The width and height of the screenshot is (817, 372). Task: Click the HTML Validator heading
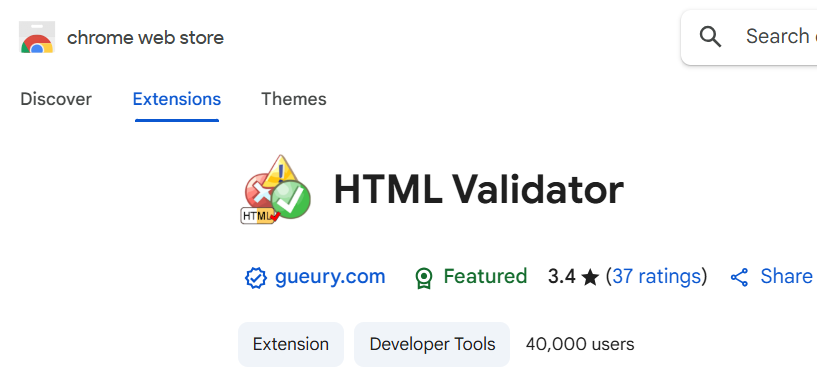(x=478, y=190)
